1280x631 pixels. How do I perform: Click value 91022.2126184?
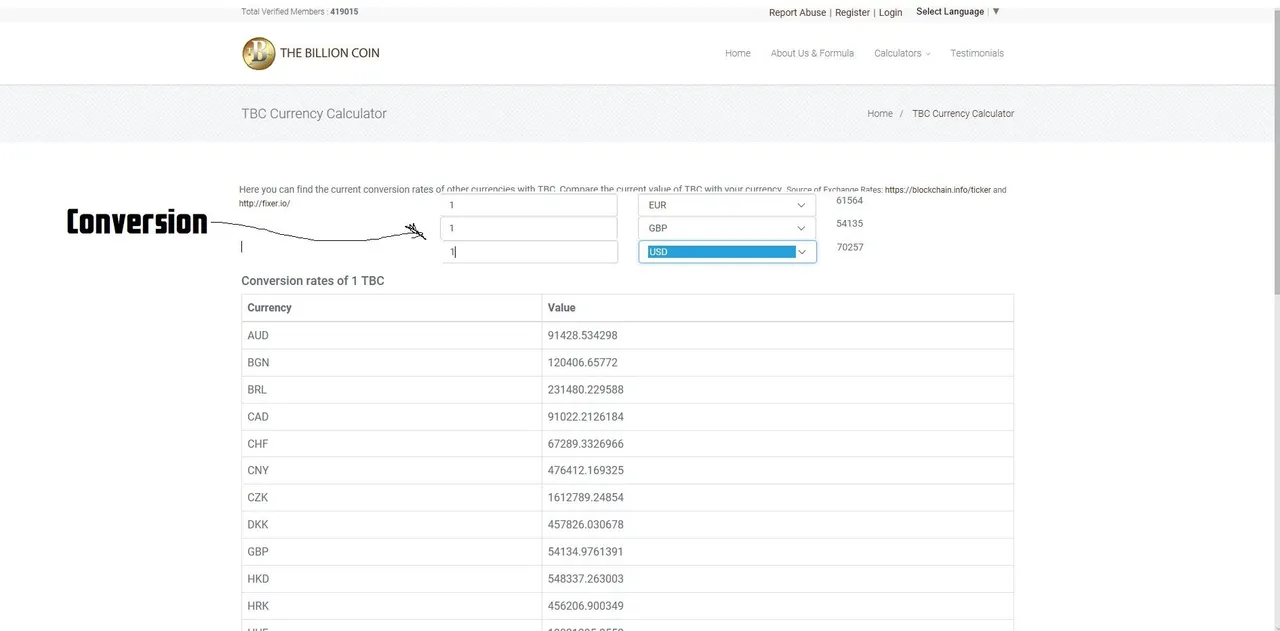coord(586,417)
